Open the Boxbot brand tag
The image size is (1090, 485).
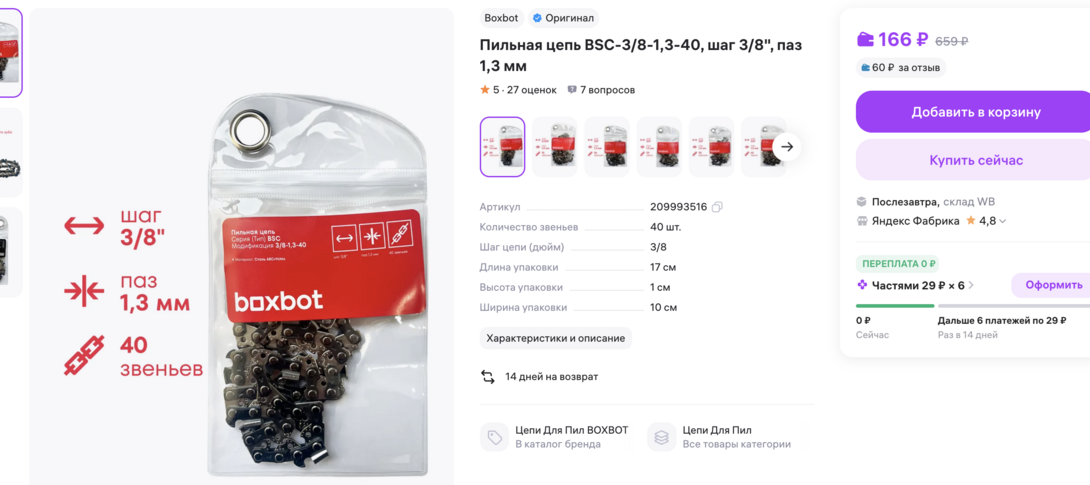(x=501, y=18)
